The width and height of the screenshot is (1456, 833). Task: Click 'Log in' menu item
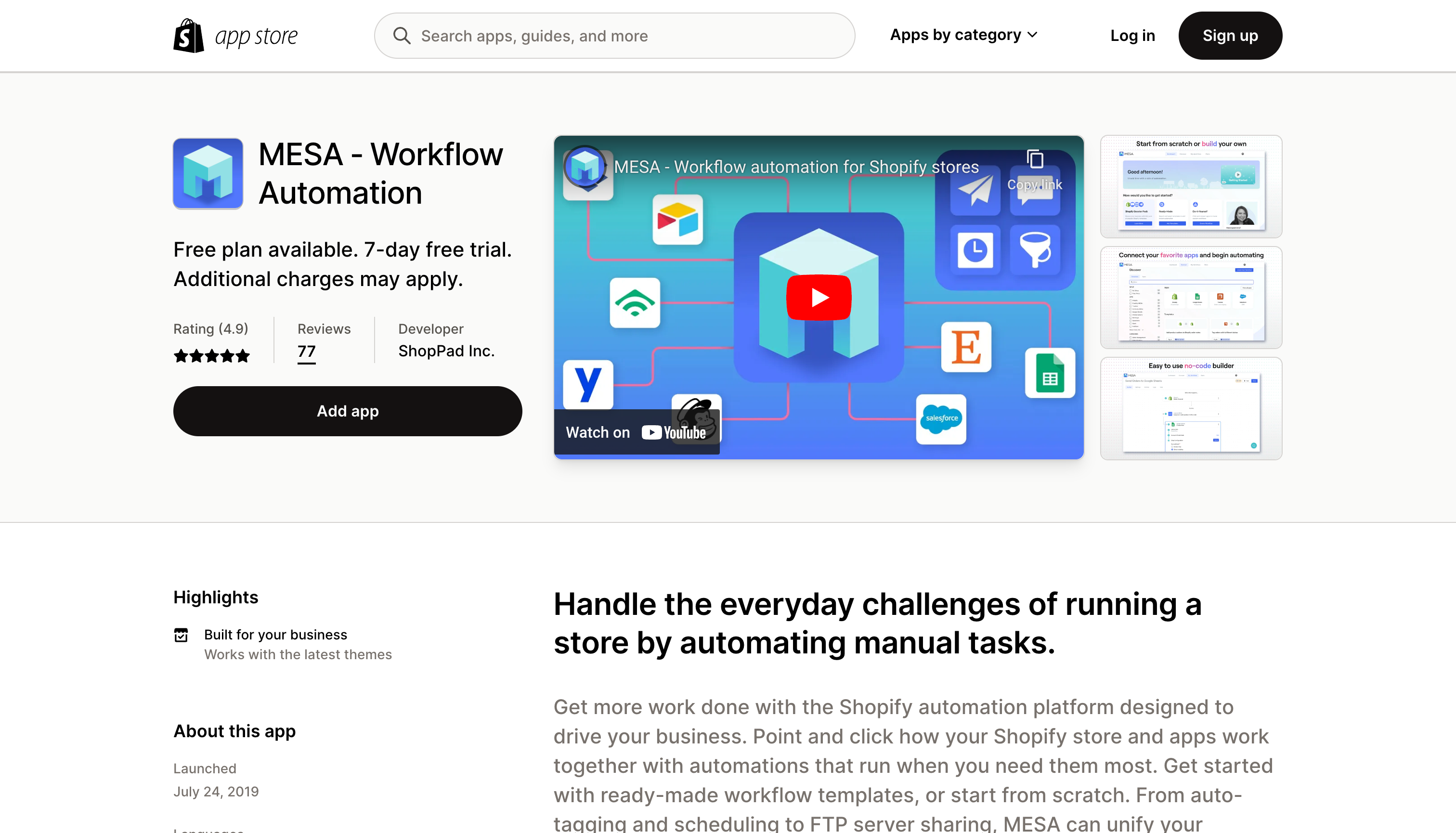[1133, 35]
